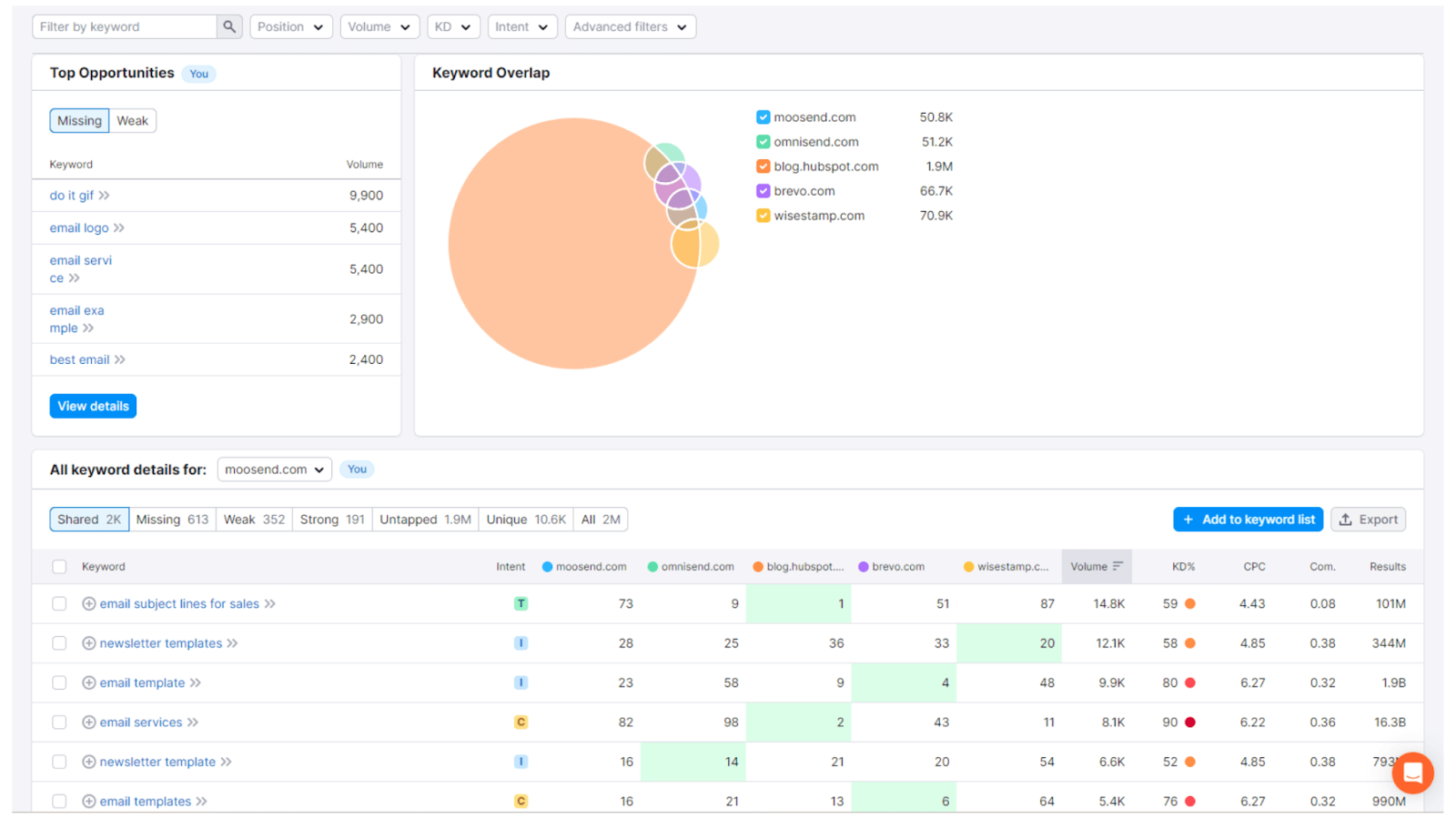The image size is (1456, 819).
Task: Click the purple brevo.com column dot
Action: (x=864, y=567)
